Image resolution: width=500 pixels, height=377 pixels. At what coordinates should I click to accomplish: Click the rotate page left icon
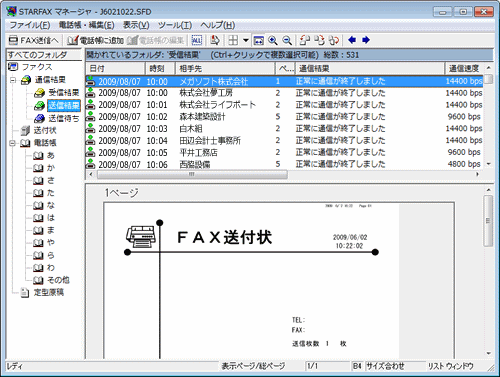[305, 41]
